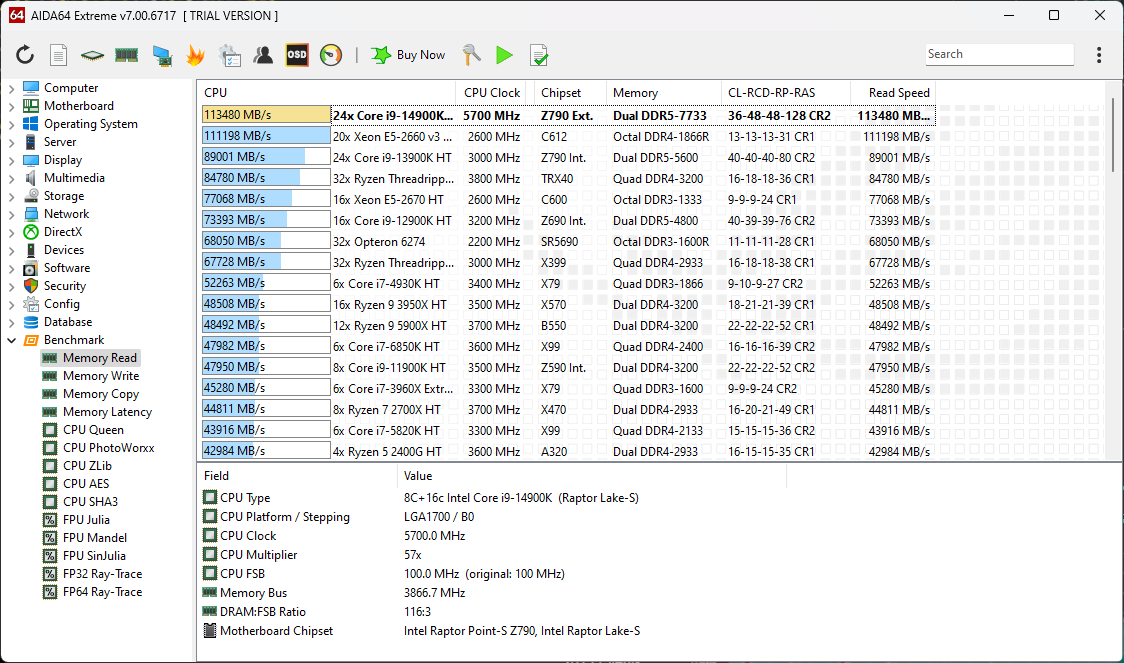Image resolution: width=1124 pixels, height=663 pixels.
Task: Open the CPU PhotoWorxx benchmark
Action: [x=109, y=447]
